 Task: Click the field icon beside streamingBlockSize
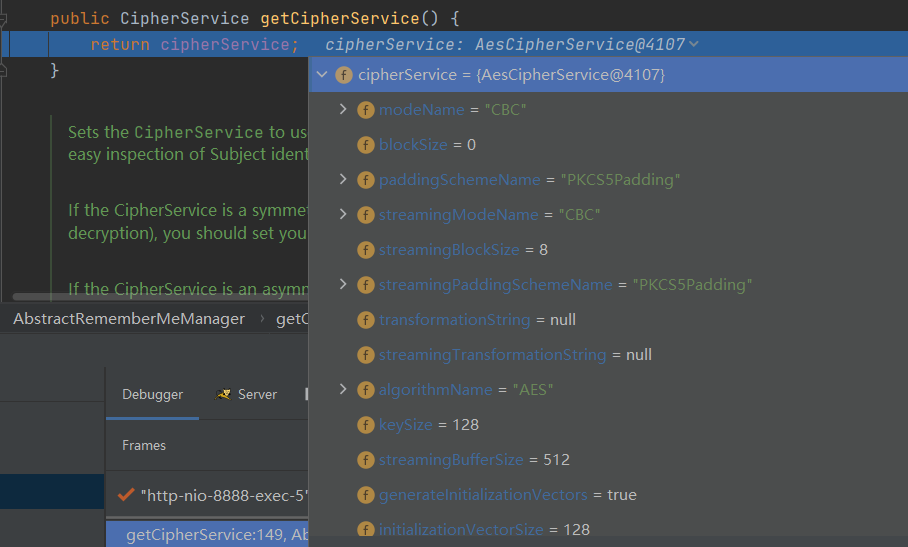pyautogui.click(x=367, y=250)
